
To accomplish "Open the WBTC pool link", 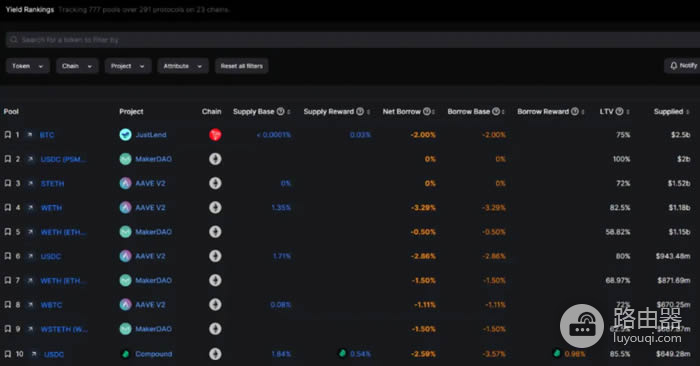I will [x=51, y=305].
